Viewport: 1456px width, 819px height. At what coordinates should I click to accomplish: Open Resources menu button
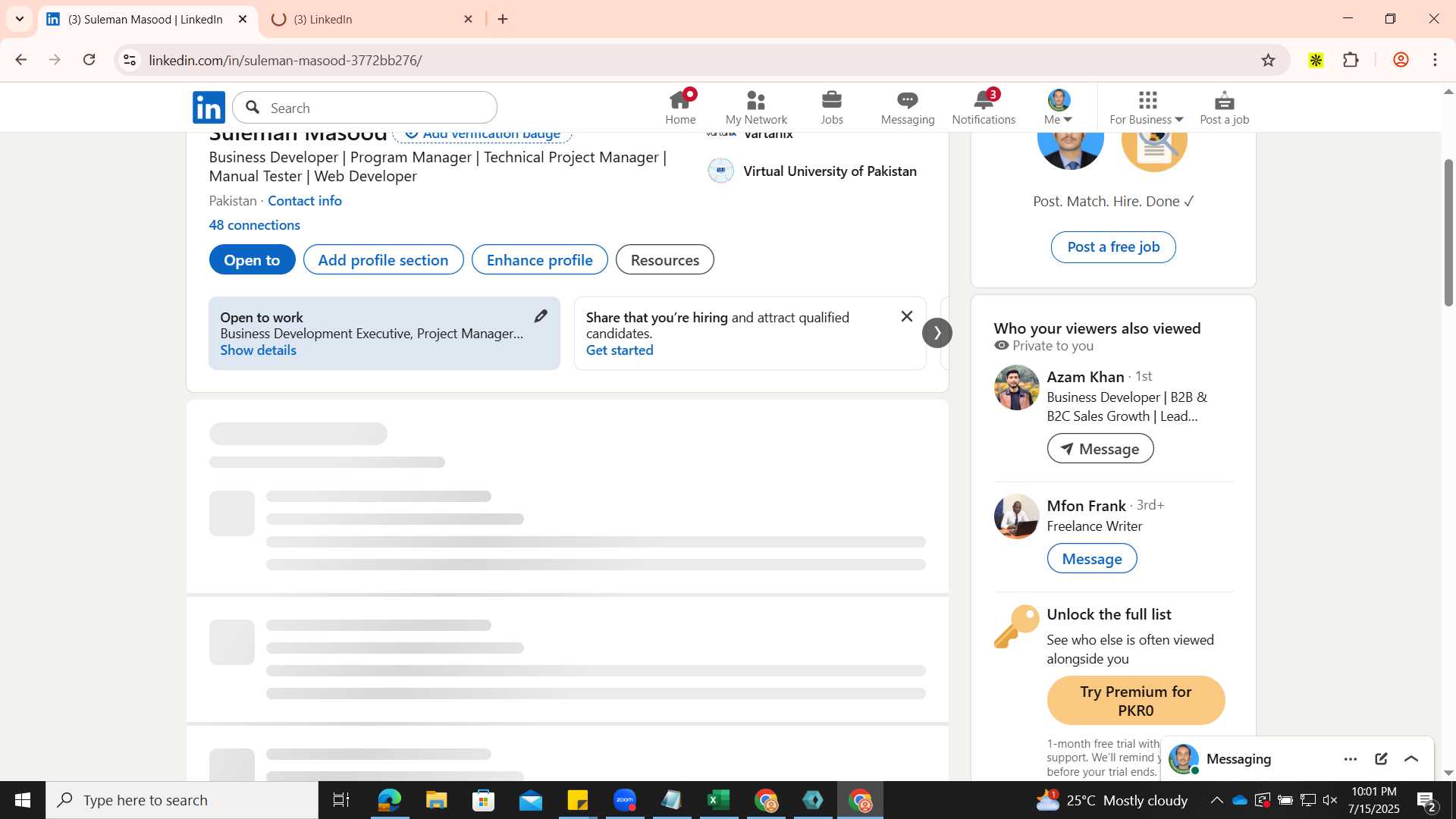pos(664,260)
